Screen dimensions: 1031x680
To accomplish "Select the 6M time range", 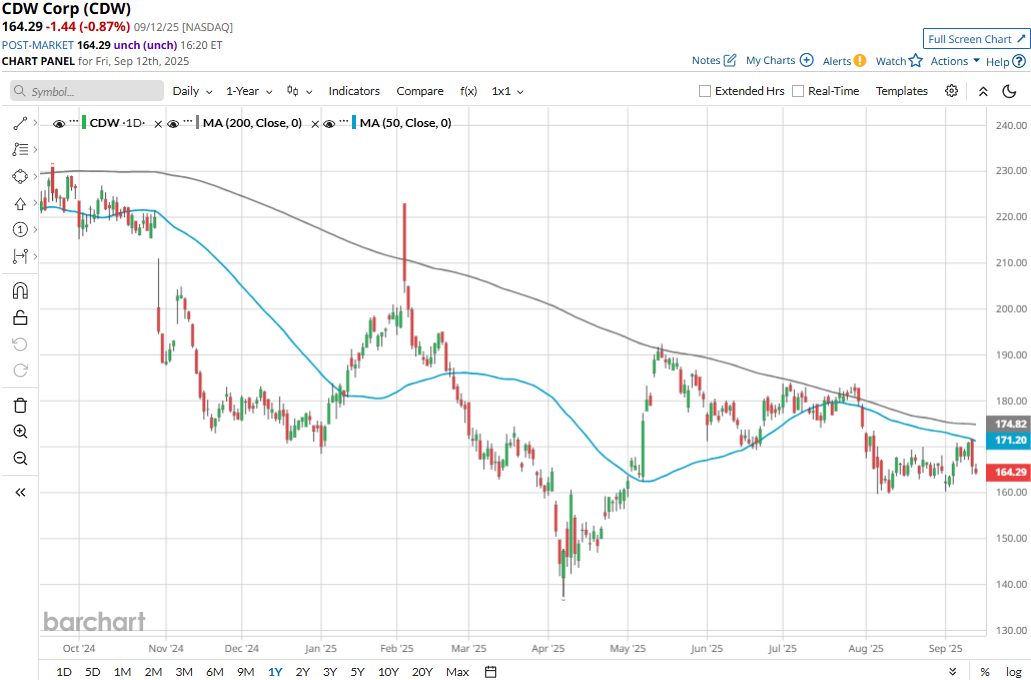I will click(x=215, y=671).
